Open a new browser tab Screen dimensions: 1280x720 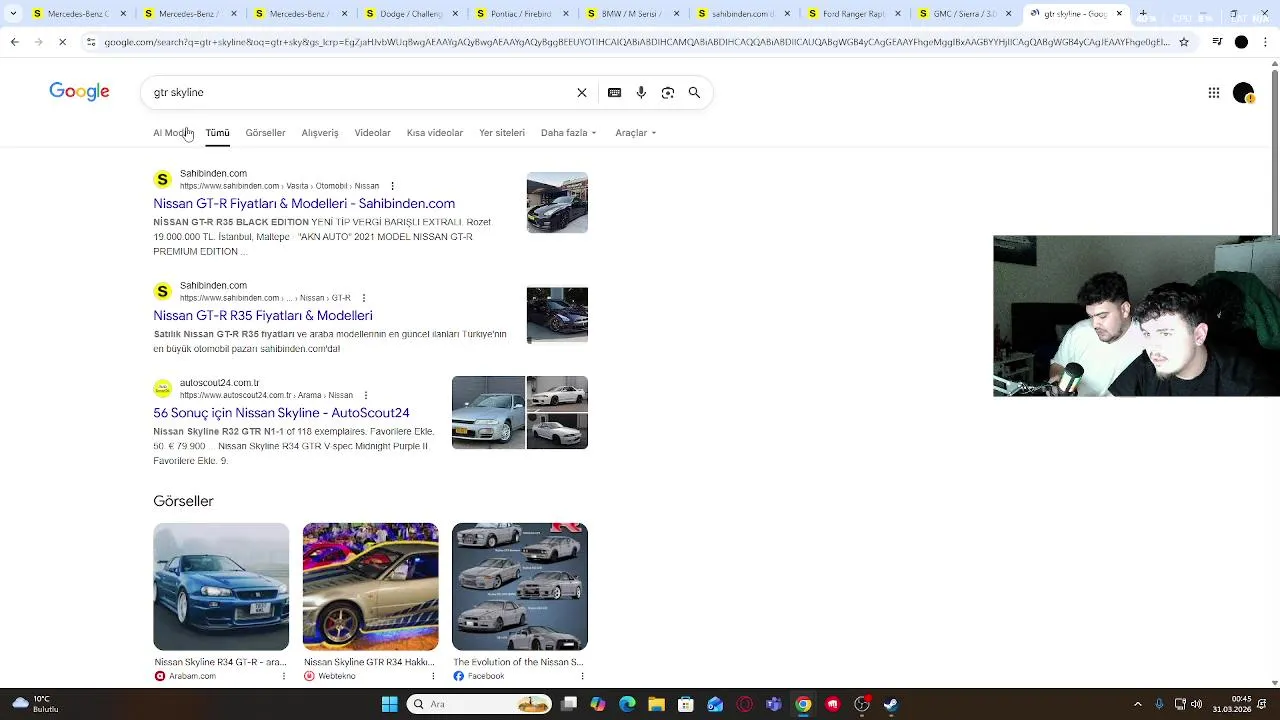click(1143, 14)
